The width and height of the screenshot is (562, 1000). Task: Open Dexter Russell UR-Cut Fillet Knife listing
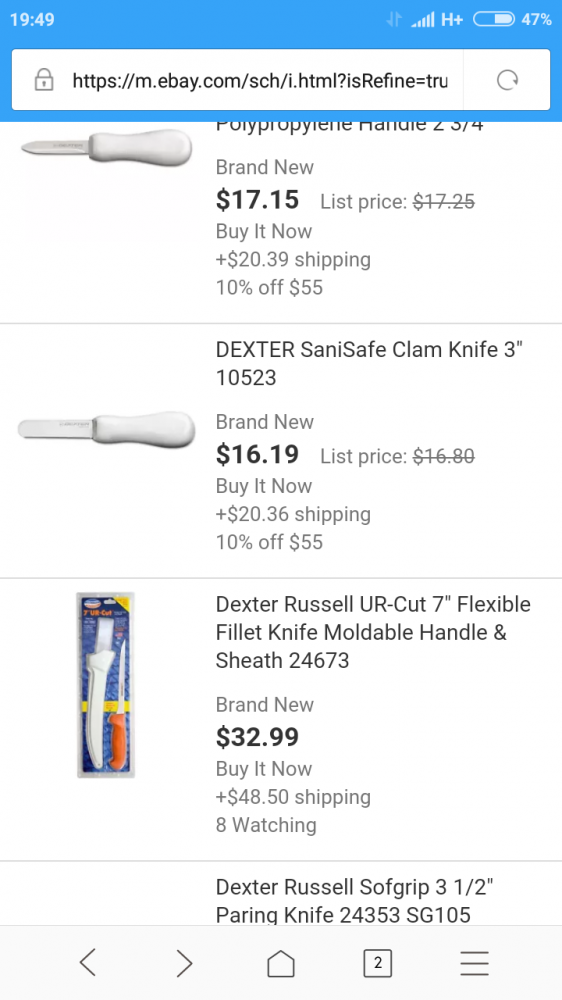[x=373, y=632]
